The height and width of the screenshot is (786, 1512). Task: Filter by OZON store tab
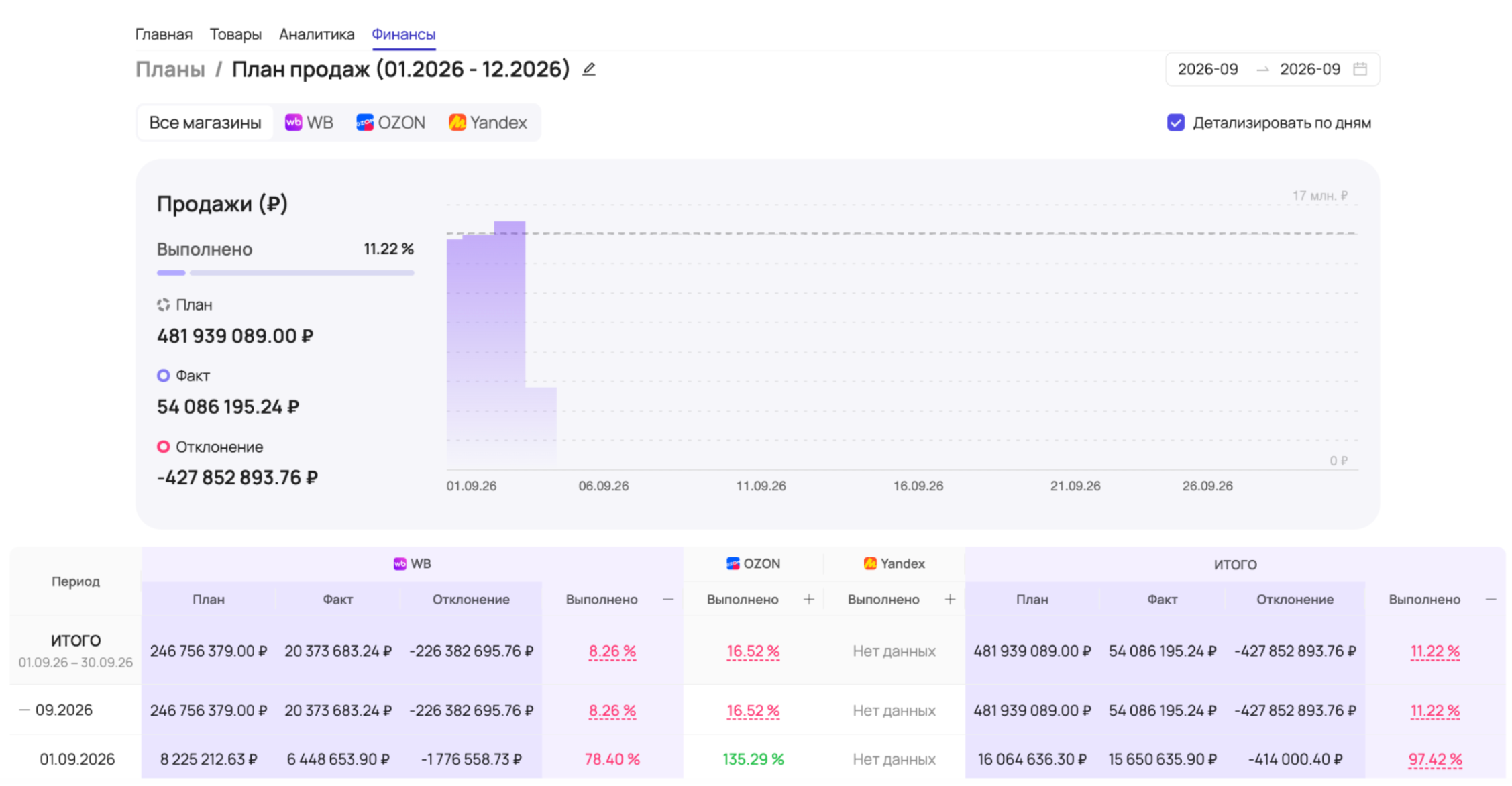(391, 123)
